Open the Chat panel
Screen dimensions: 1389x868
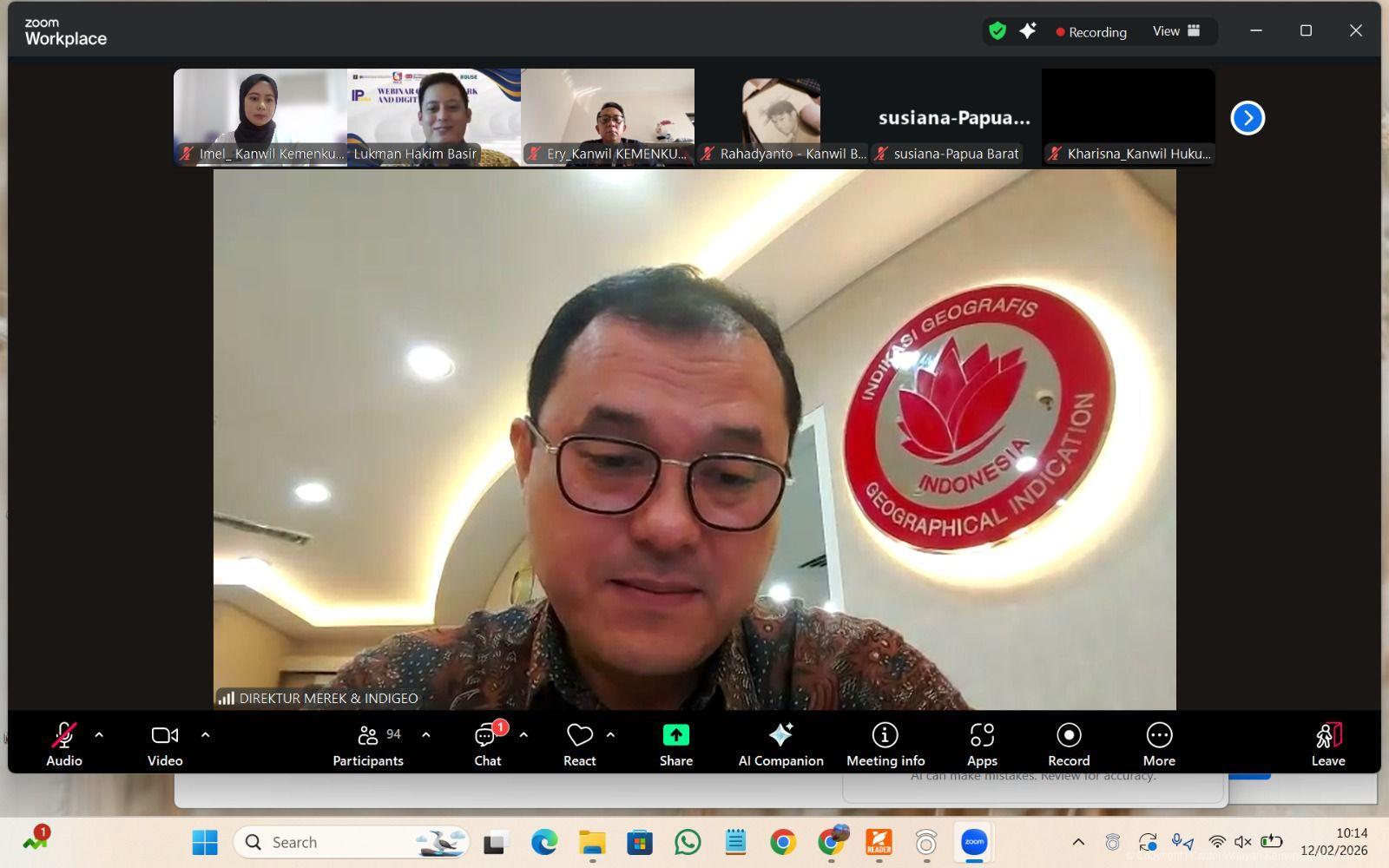click(x=487, y=745)
